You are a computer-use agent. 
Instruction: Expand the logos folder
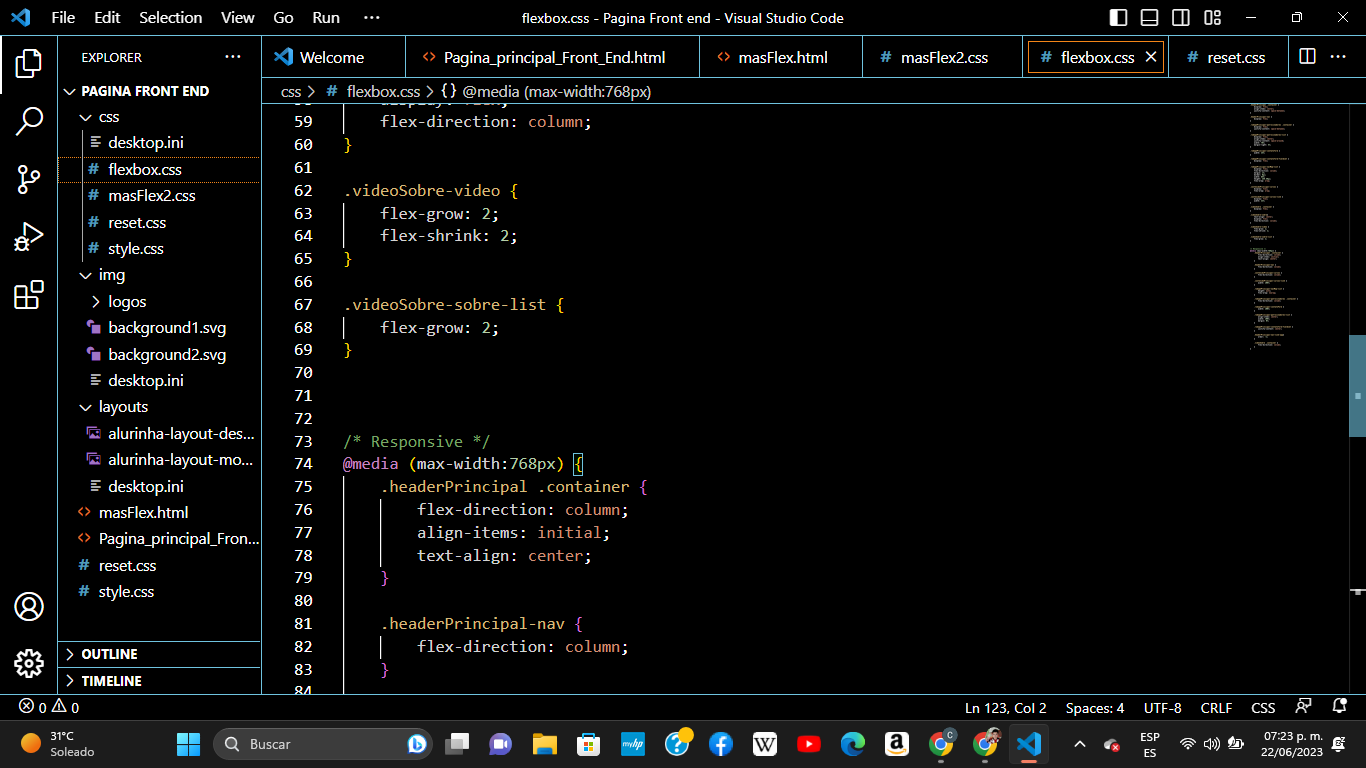click(x=159, y=301)
